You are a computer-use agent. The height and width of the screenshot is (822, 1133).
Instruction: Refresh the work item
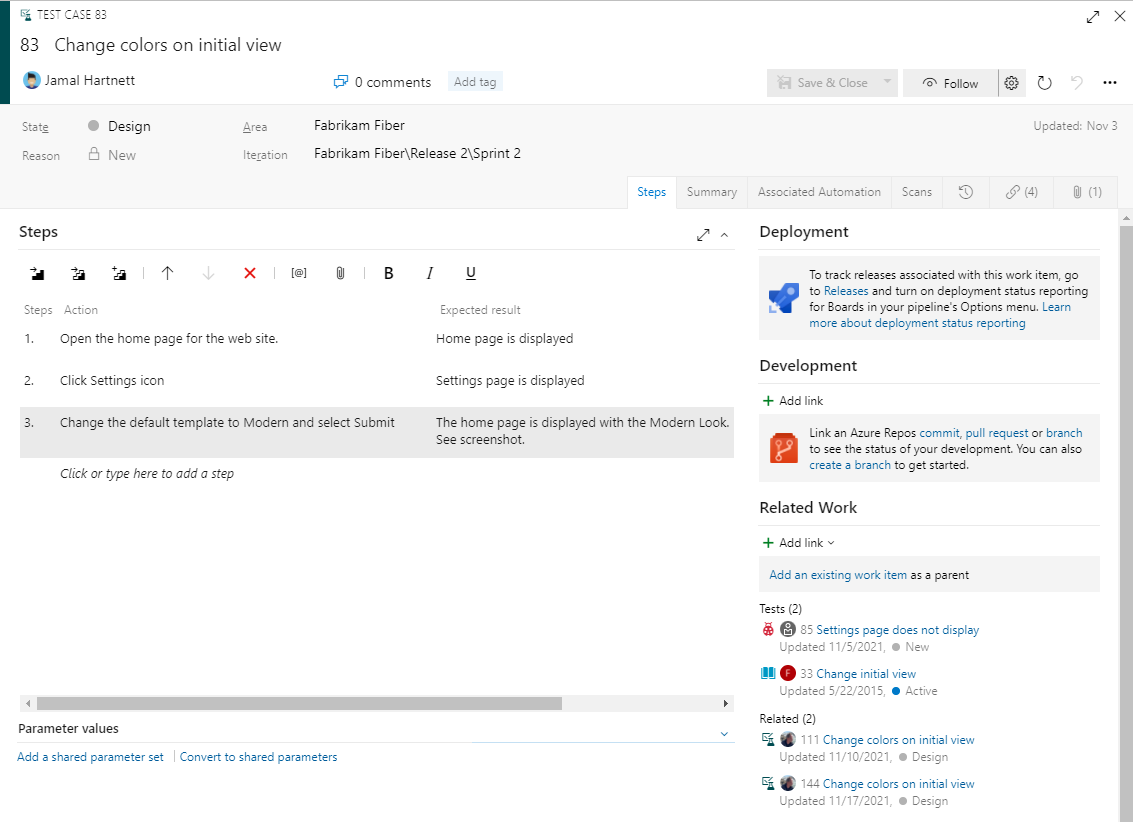click(1044, 83)
